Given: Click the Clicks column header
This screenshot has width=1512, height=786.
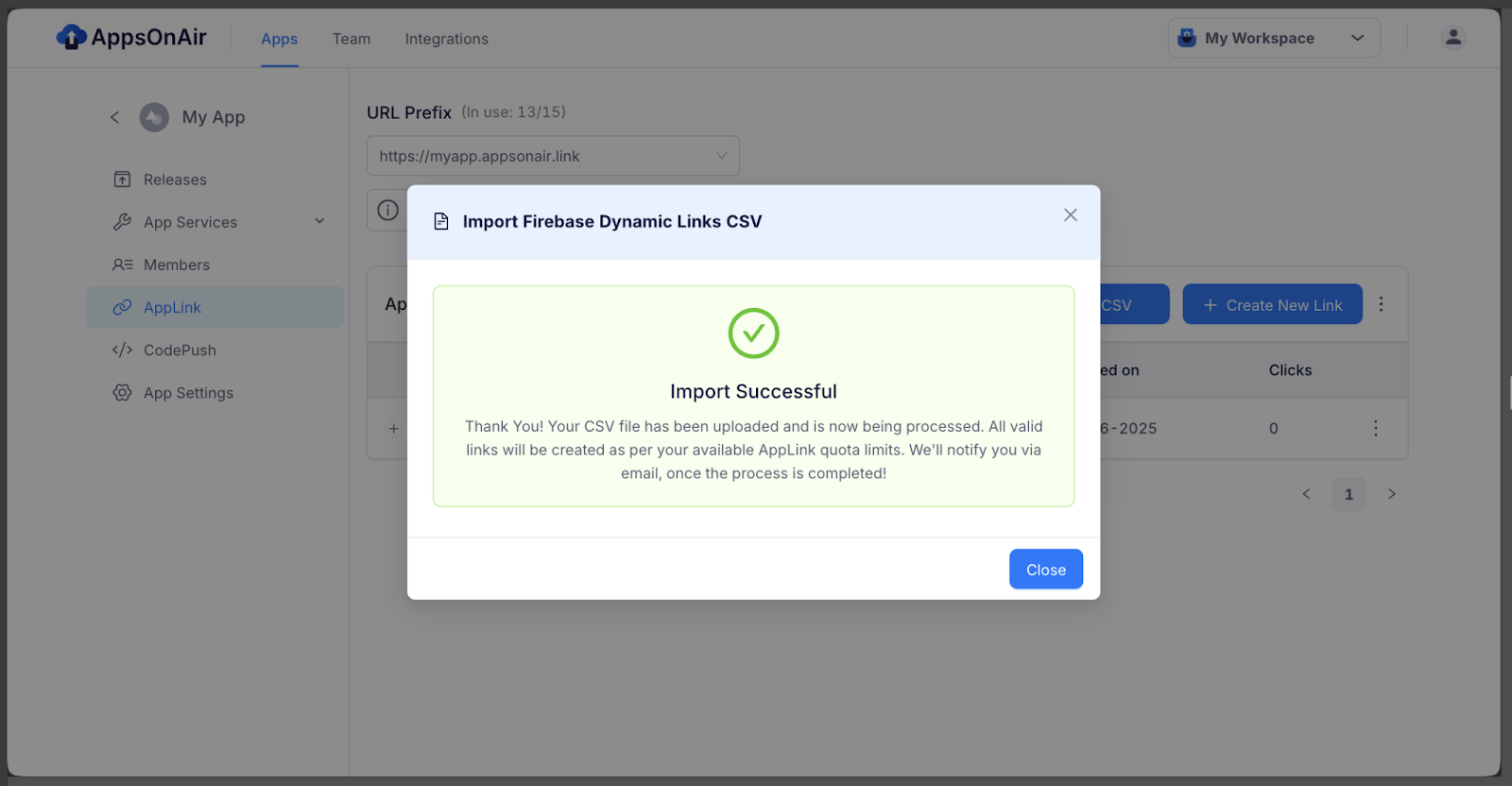Looking at the screenshot, I should point(1290,370).
